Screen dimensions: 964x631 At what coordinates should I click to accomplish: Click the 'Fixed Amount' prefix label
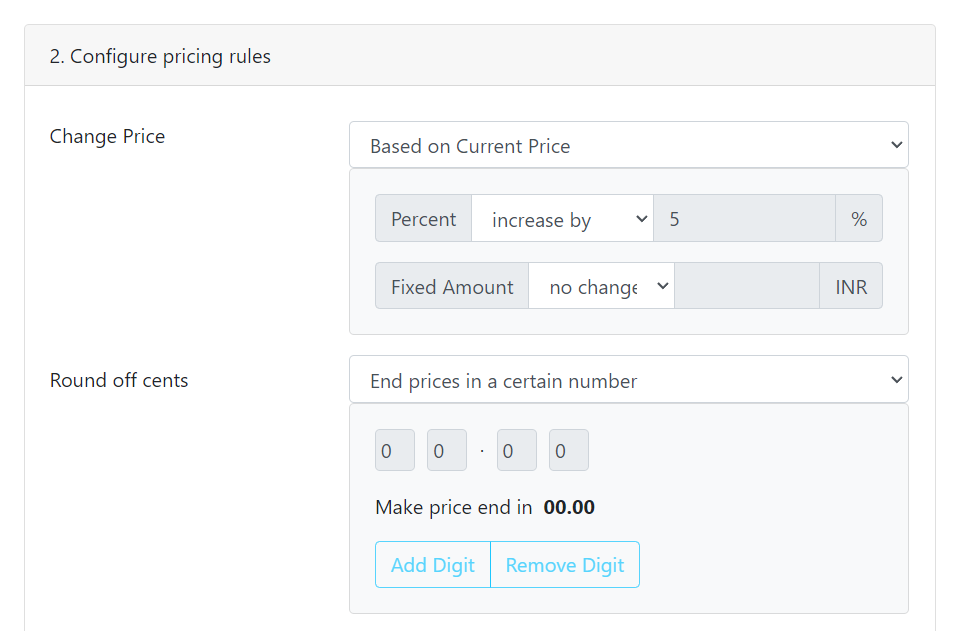coord(452,287)
